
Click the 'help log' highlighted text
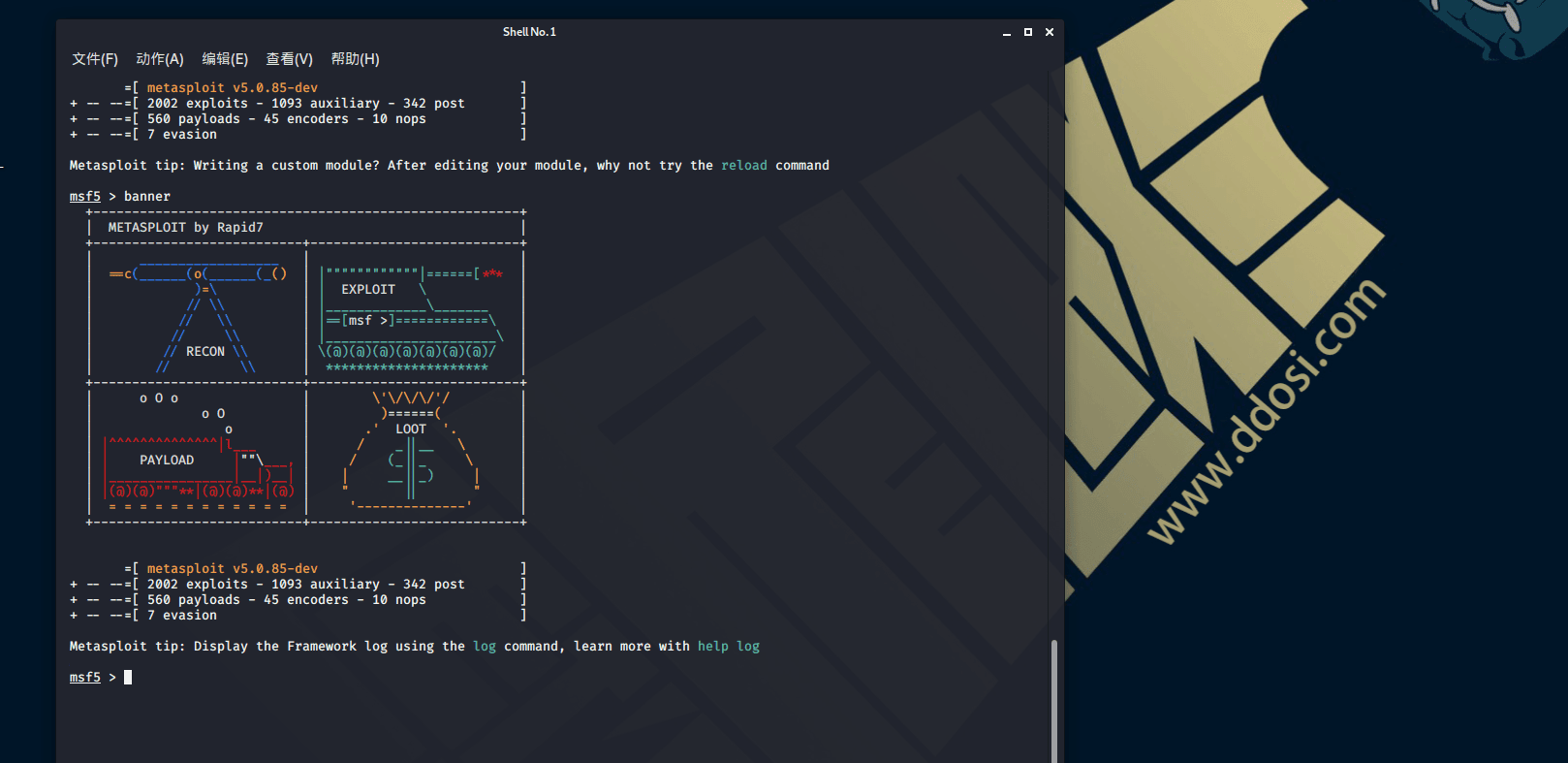pos(729,647)
